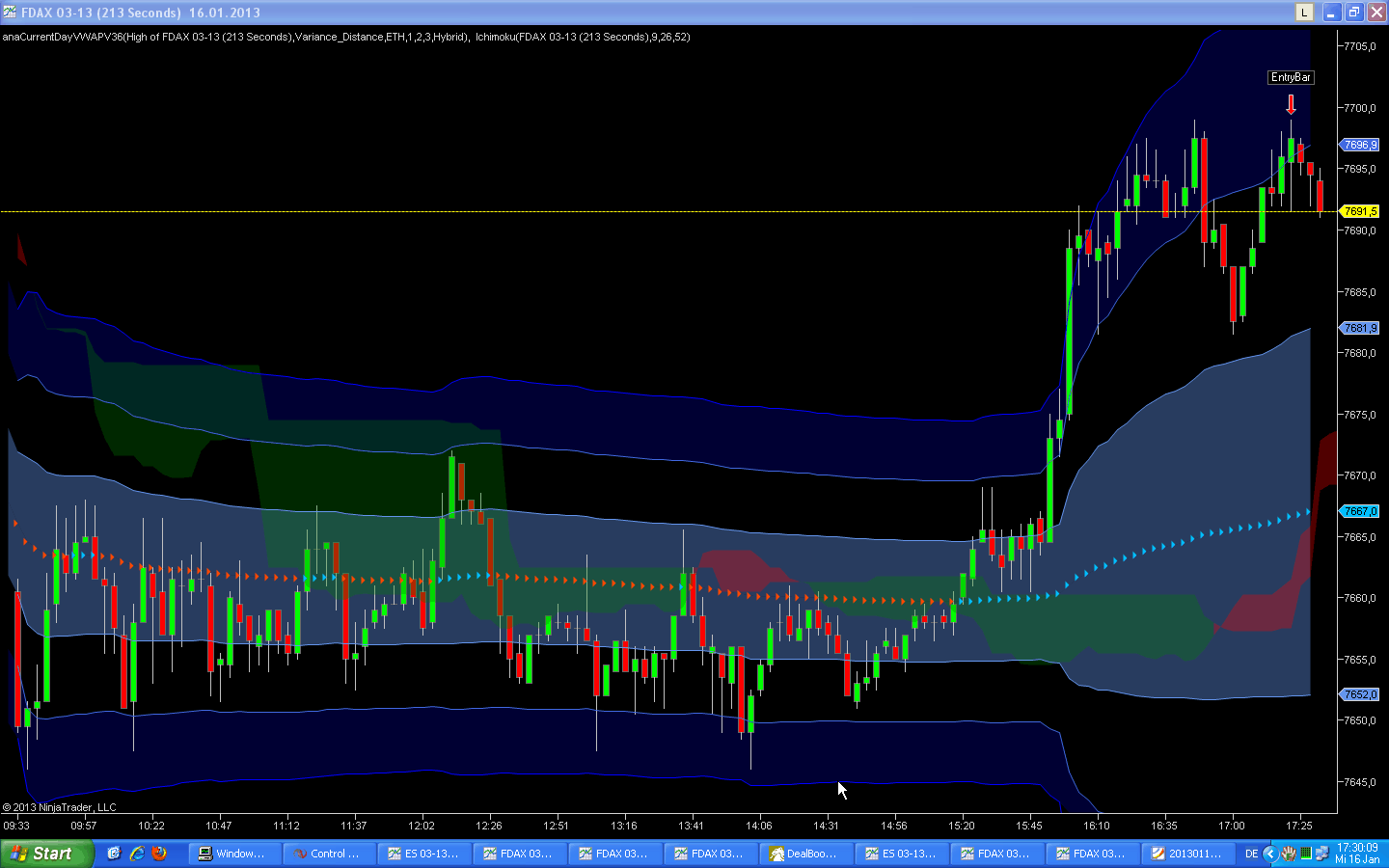Click the chart window icon in the title bar
The height and width of the screenshot is (868, 1389).
click(10, 13)
